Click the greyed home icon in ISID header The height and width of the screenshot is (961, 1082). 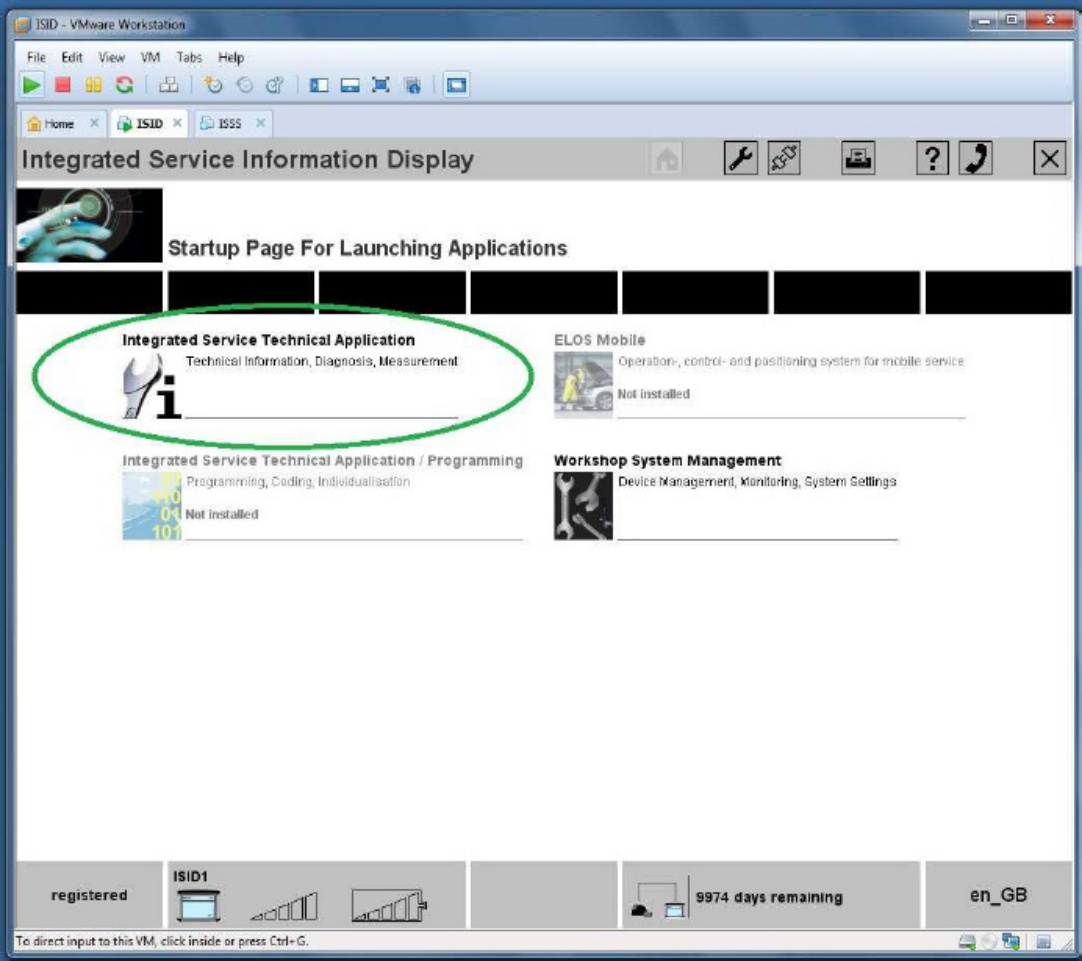(x=666, y=159)
